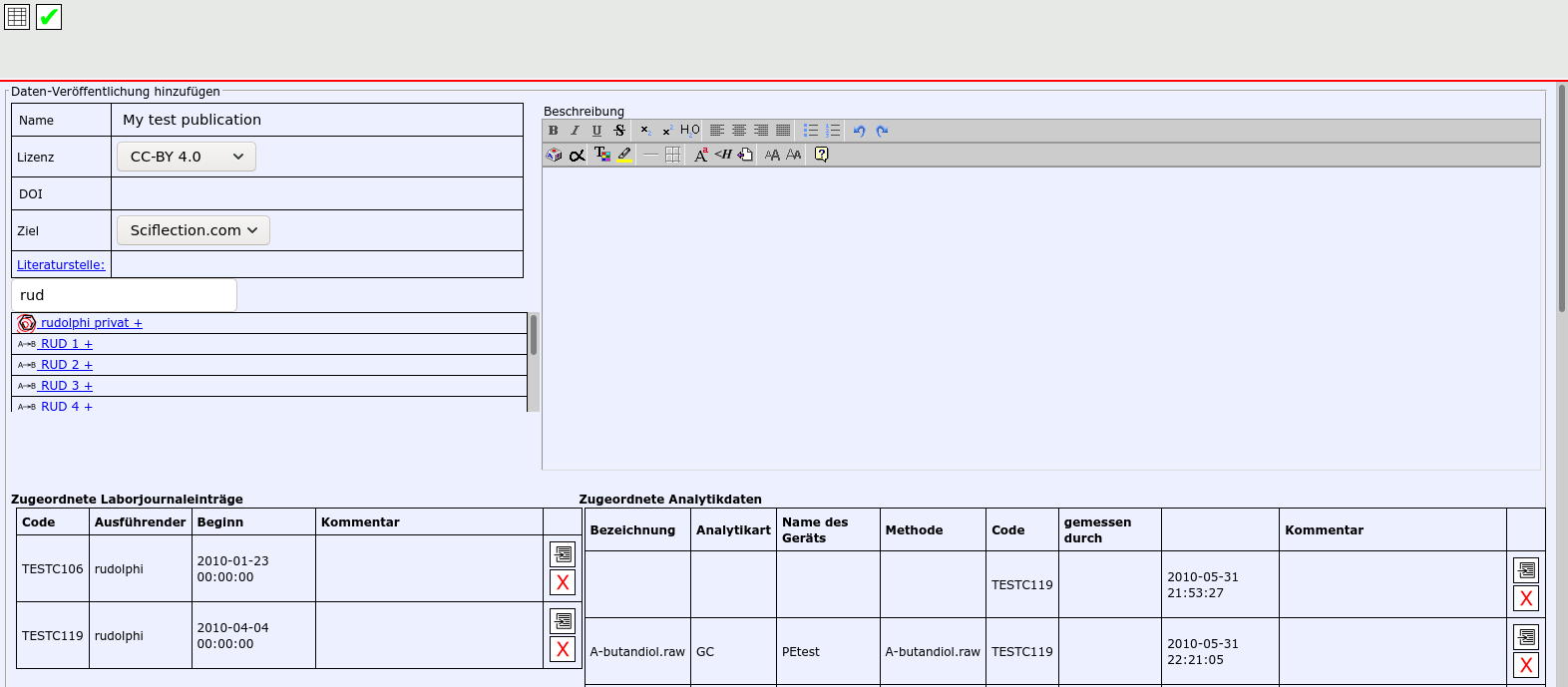
Task: Undo the last edit in description
Action: [x=859, y=131]
